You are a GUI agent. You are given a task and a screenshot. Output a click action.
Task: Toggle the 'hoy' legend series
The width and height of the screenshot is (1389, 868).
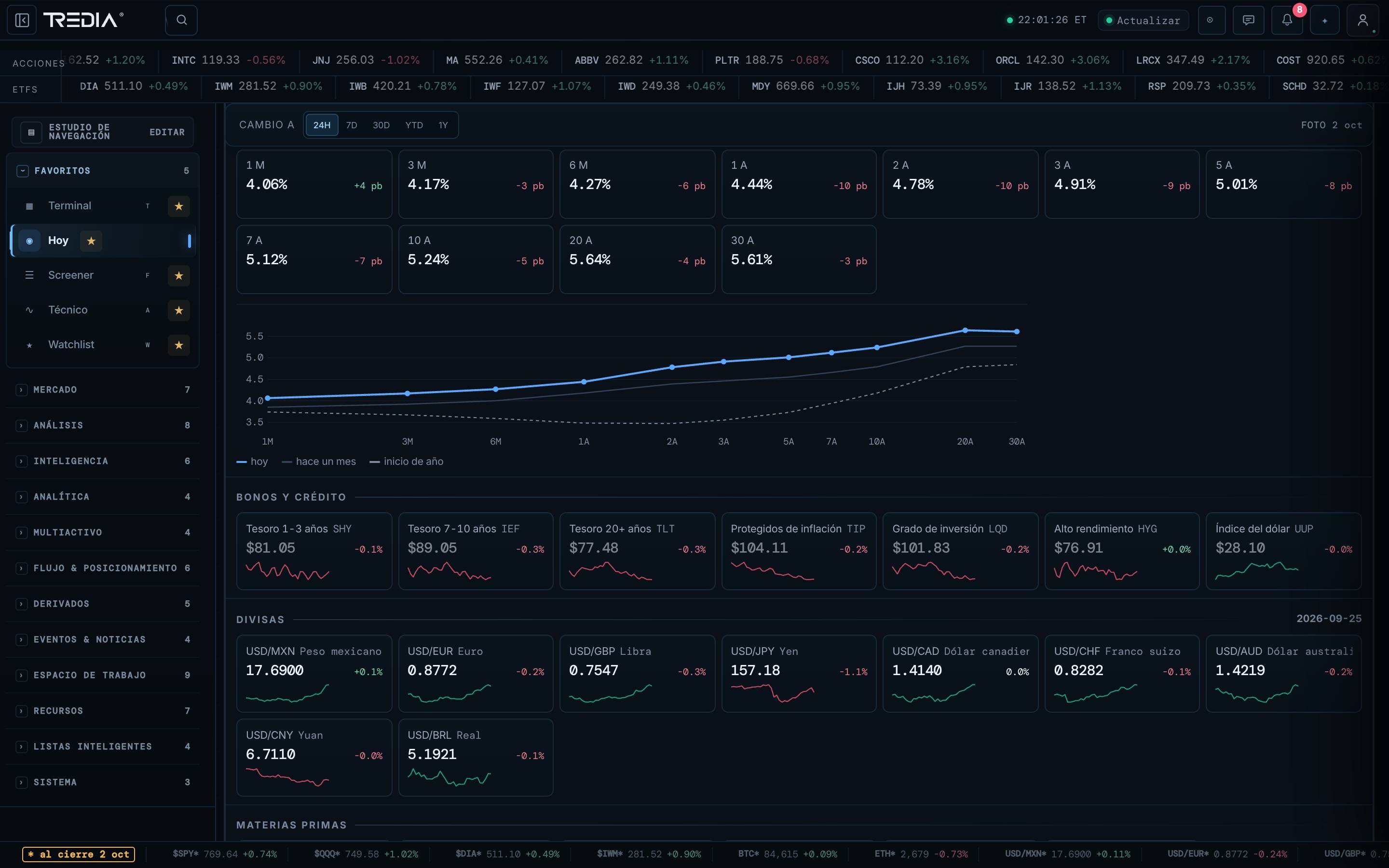pyautogui.click(x=252, y=461)
